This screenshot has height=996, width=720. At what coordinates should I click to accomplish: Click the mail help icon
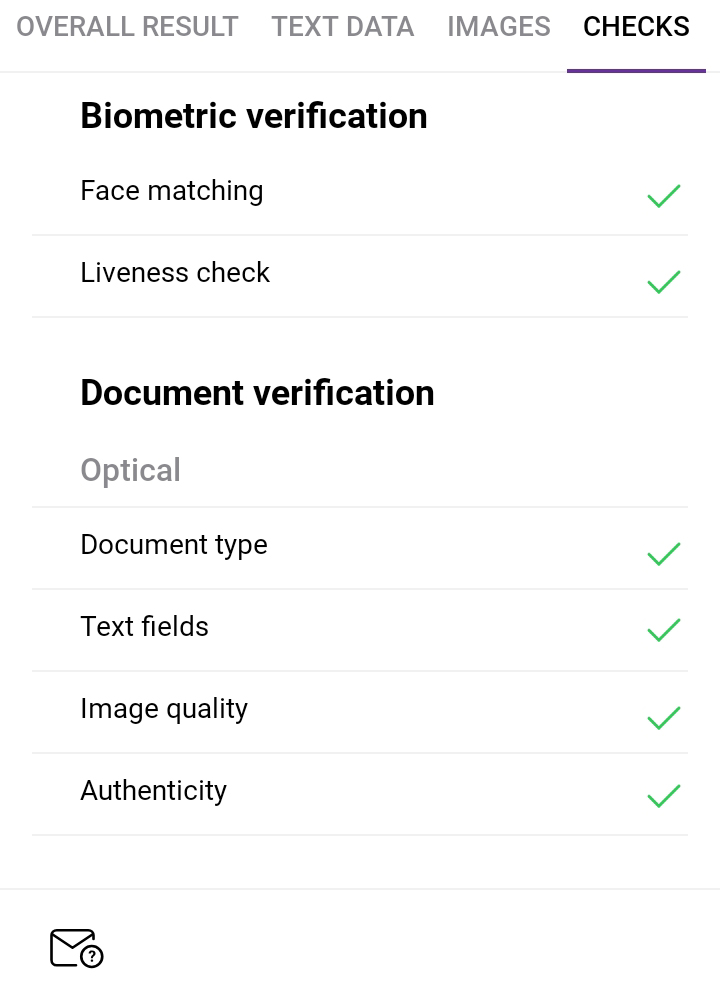pyautogui.click(x=76, y=948)
